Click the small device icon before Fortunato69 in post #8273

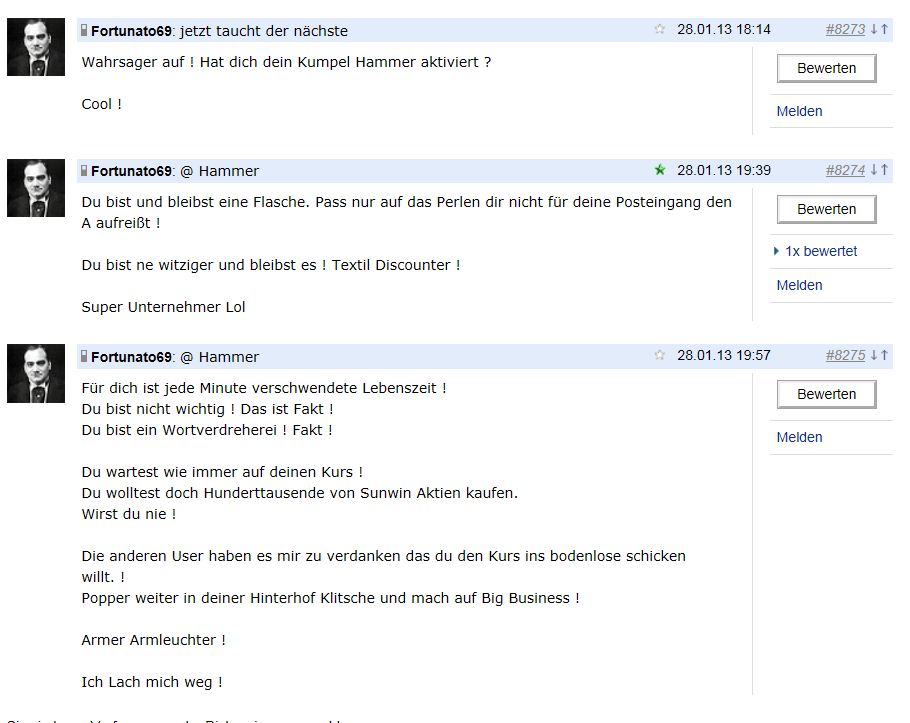click(85, 30)
